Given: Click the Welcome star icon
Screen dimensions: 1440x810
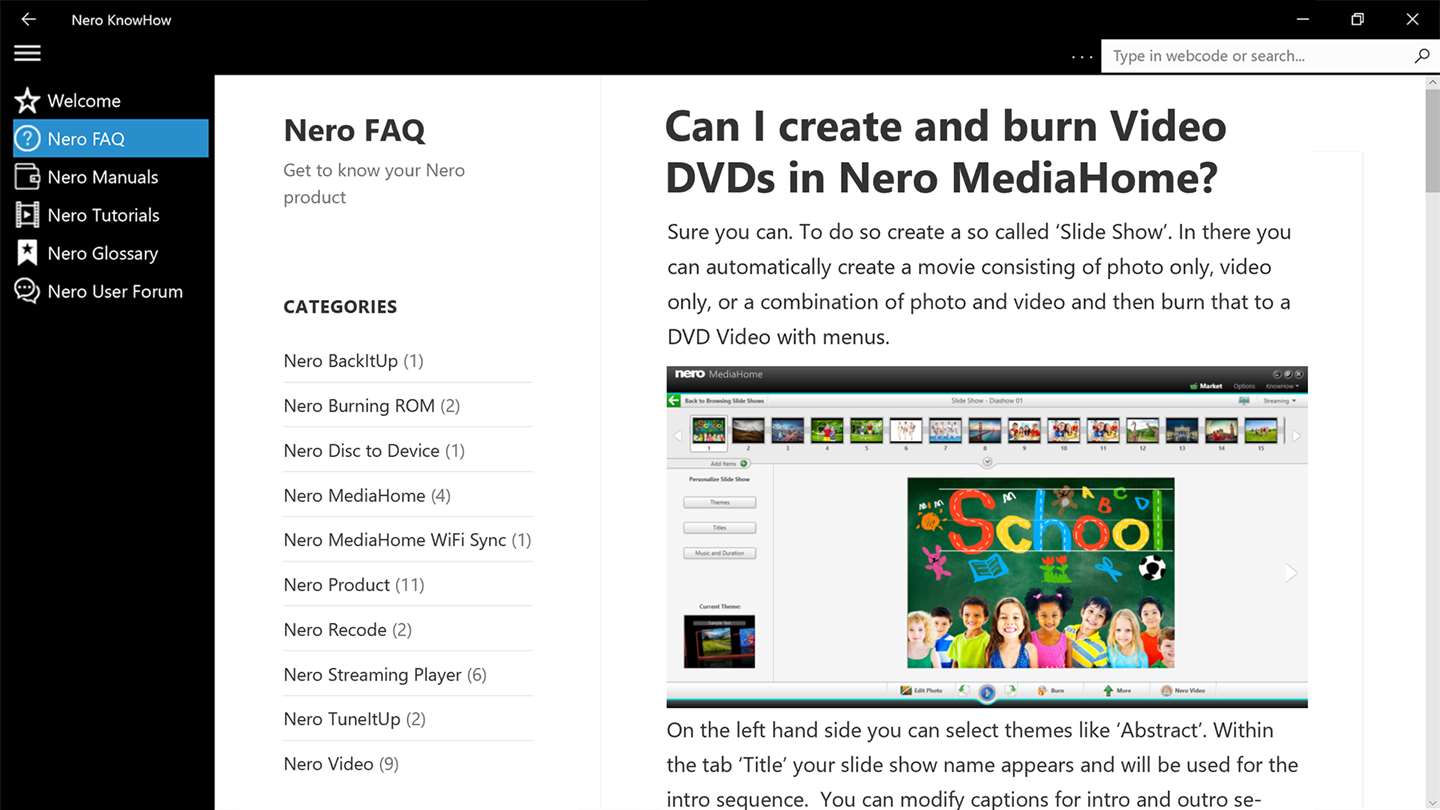Looking at the screenshot, I should [27, 100].
